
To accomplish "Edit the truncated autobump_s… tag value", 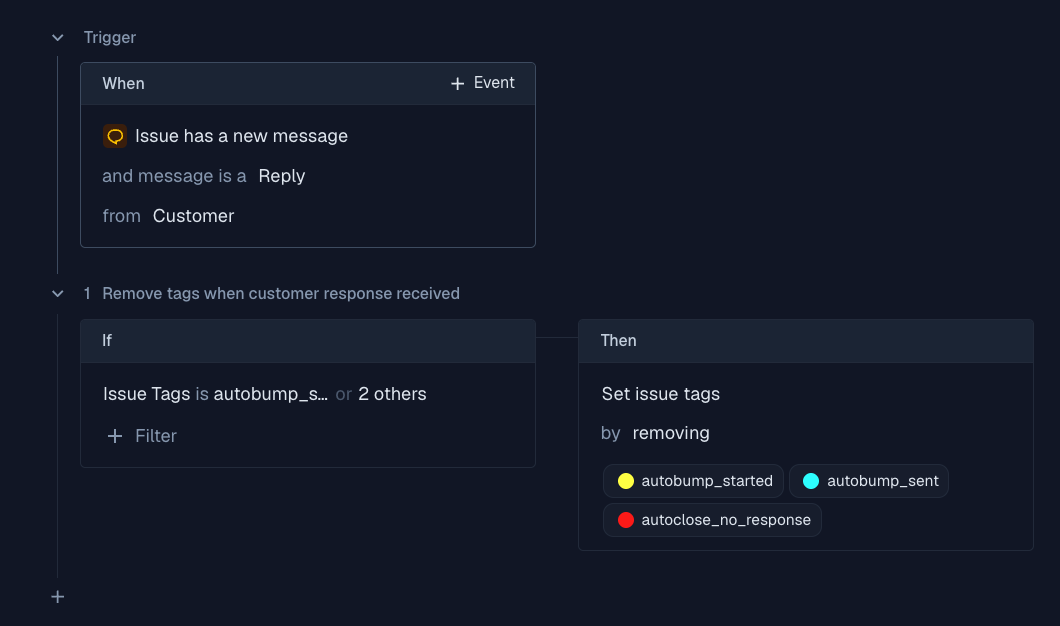I will point(270,394).
